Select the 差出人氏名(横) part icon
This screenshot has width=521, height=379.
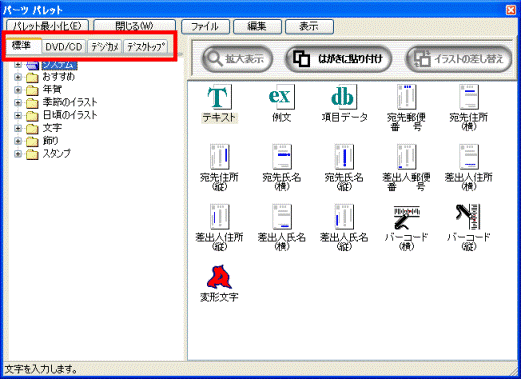pos(282,217)
